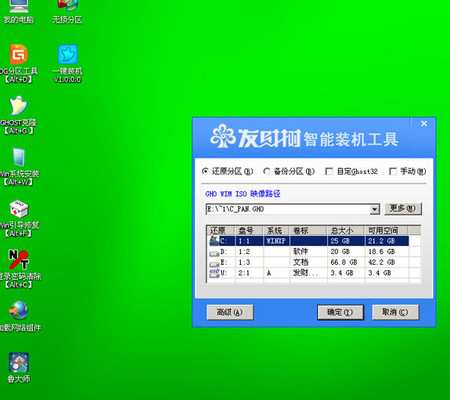Click the D: drive disk icon
450x400 pixels.
(214, 253)
